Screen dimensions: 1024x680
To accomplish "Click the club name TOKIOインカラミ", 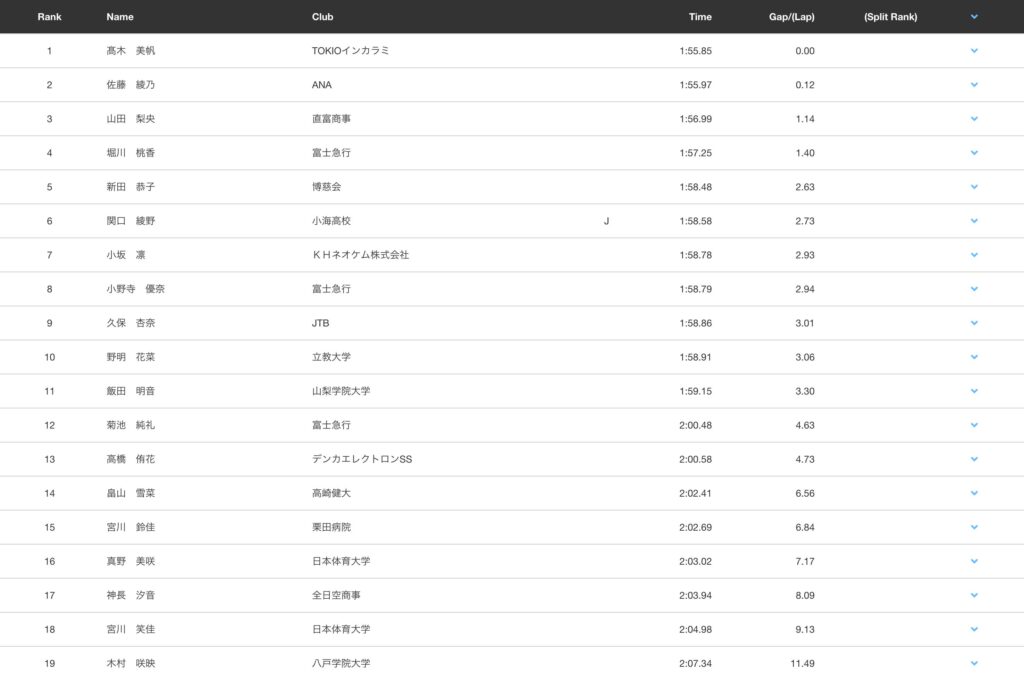I will (x=350, y=51).
